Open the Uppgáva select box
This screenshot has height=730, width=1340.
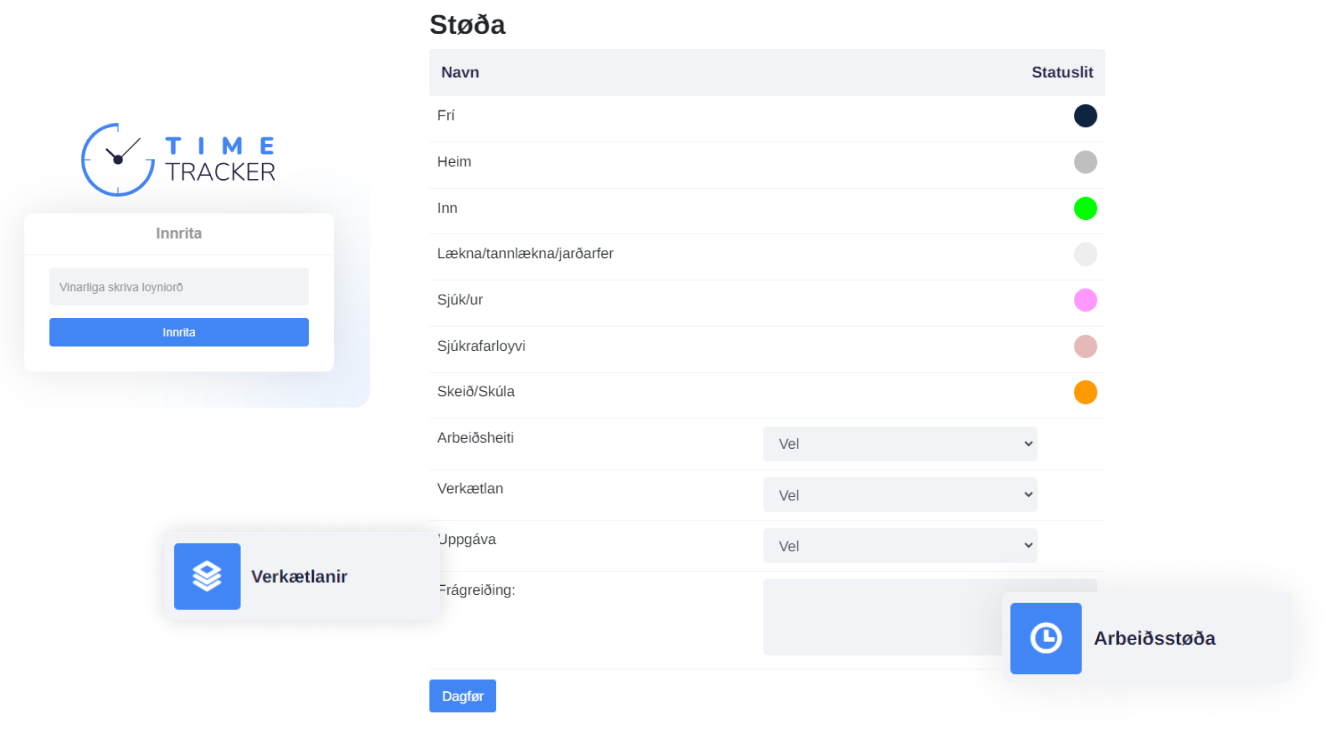coord(899,546)
